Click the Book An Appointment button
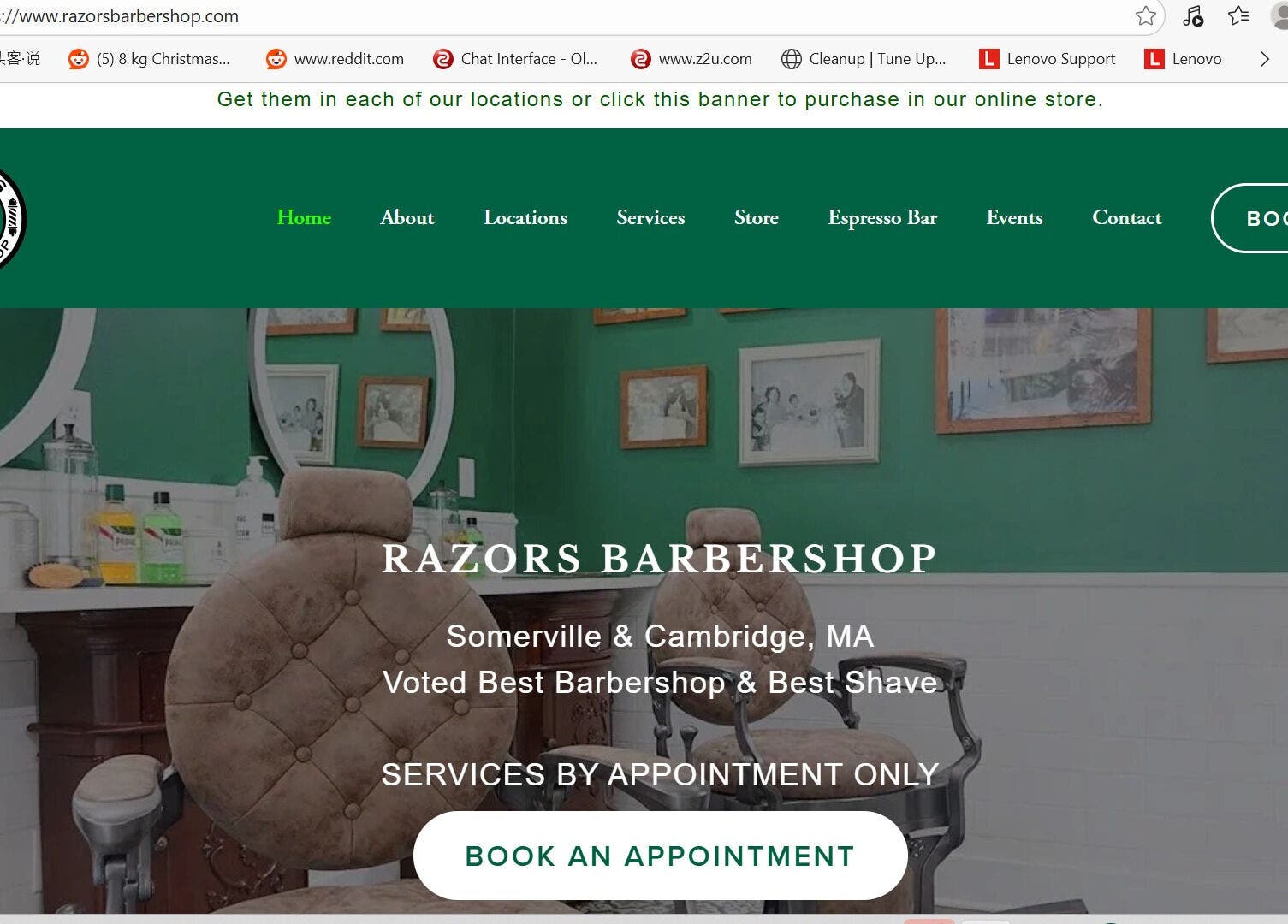 tap(661, 856)
